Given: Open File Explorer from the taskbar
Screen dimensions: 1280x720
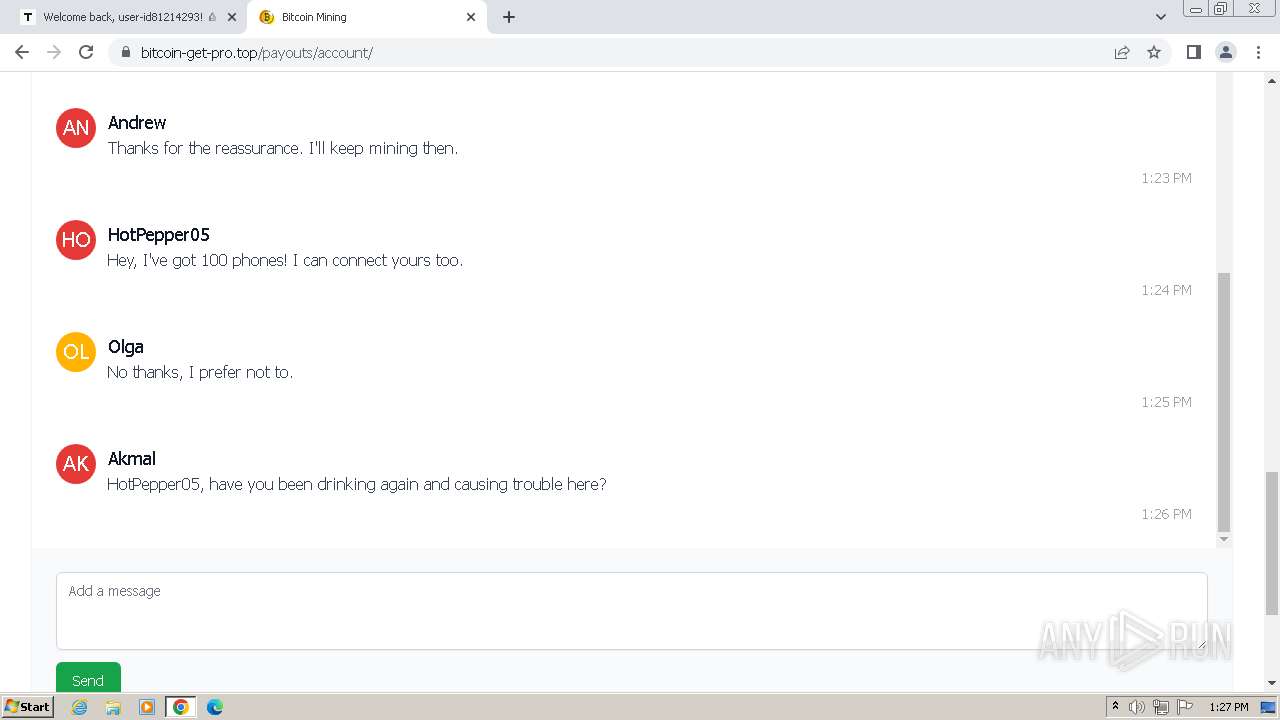Looking at the screenshot, I should pos(113,707).
